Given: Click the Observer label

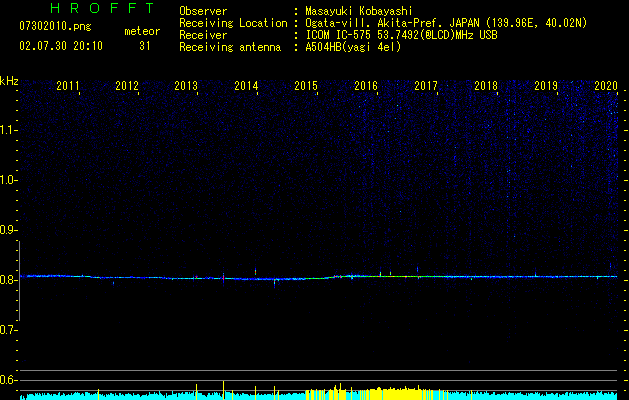Looking at the screenshot, I should 203,11.
